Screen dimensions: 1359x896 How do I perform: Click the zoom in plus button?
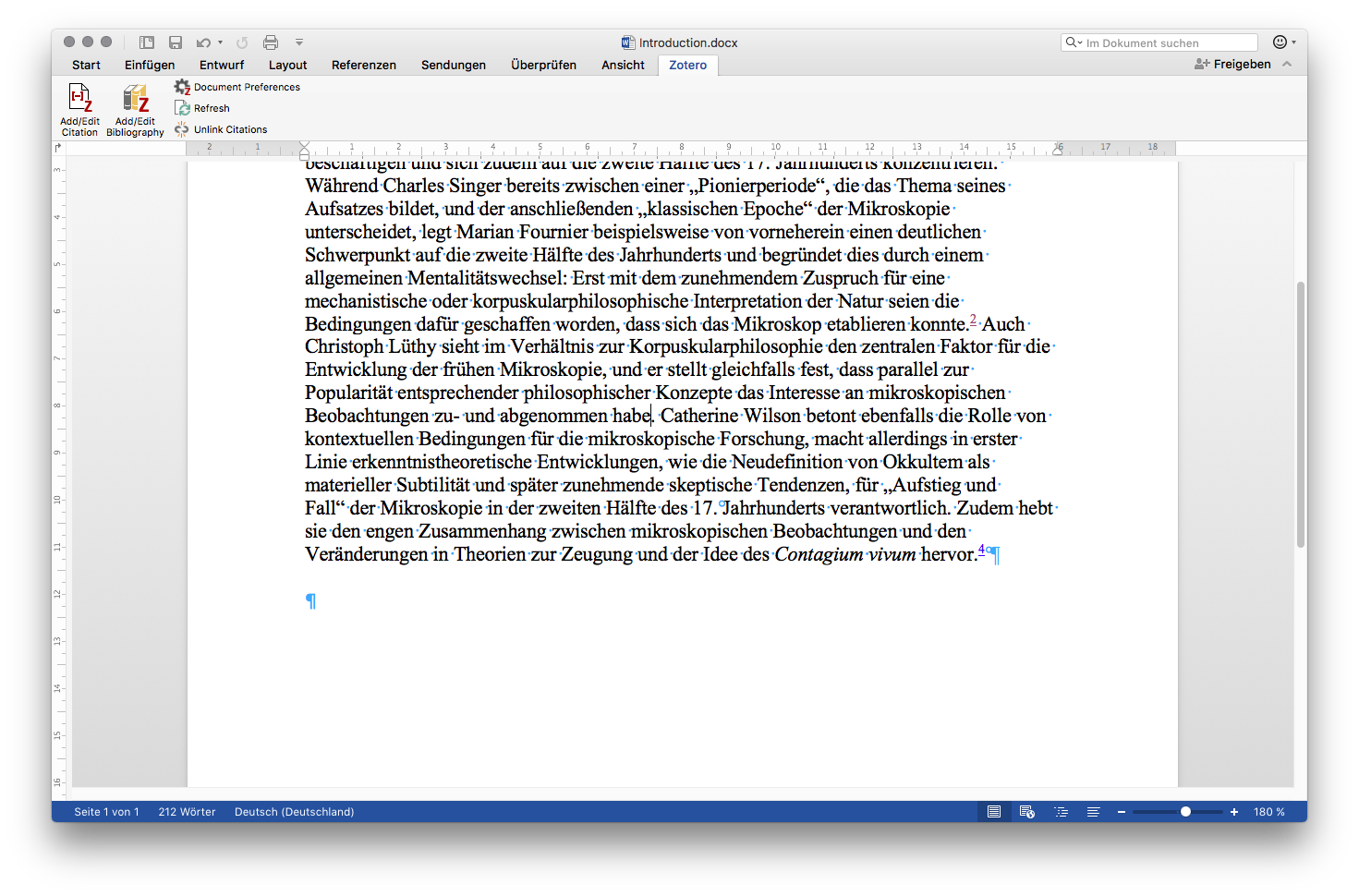tap(1234, 812)
